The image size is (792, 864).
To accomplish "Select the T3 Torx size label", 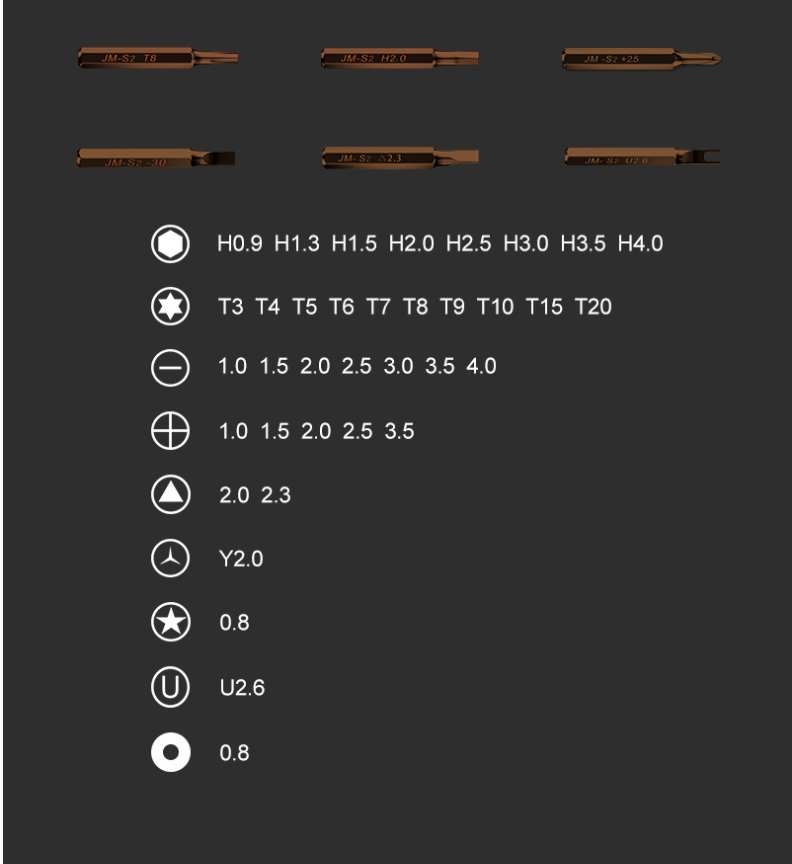I will pos(230,306).
